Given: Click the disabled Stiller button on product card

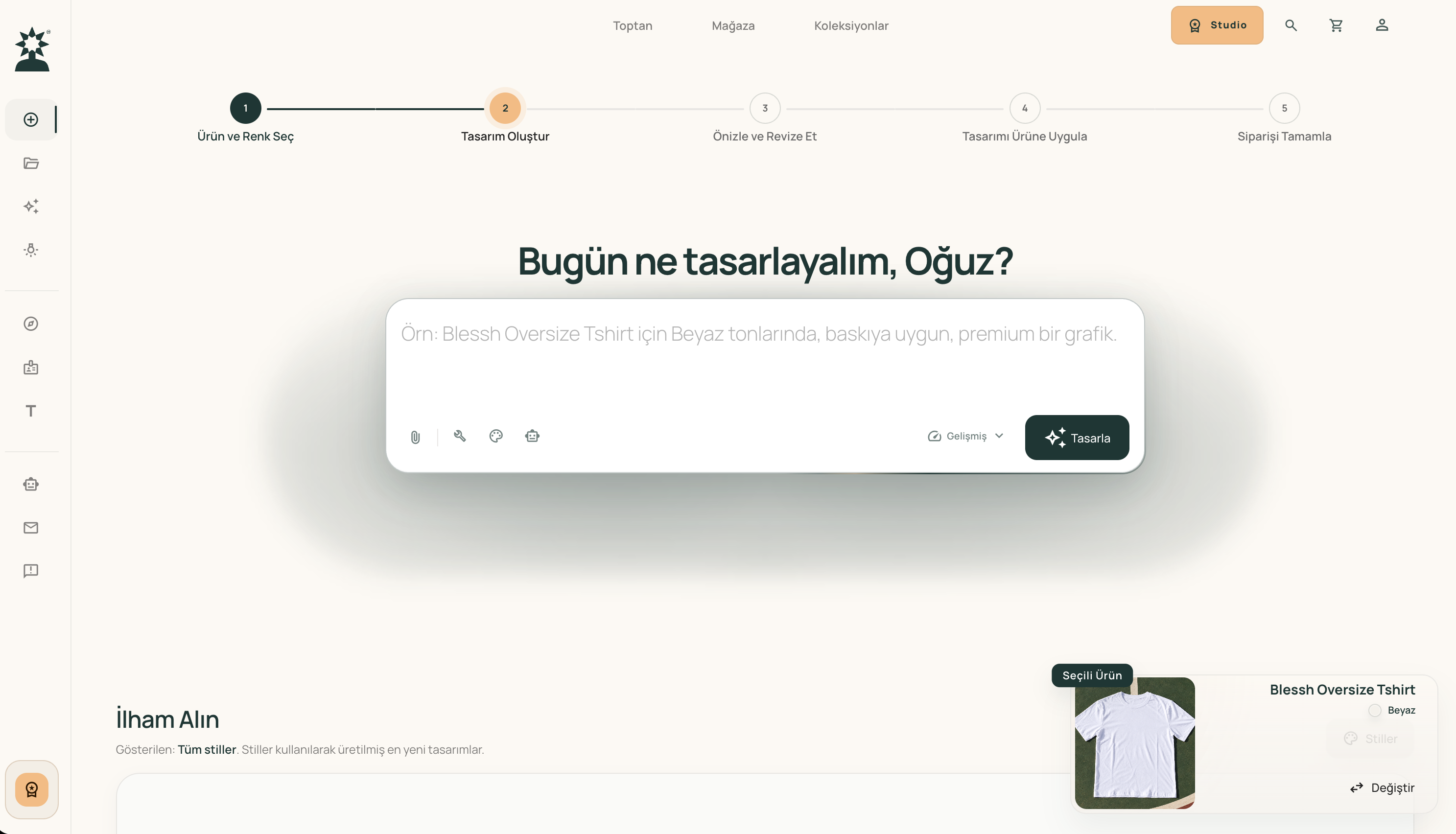Looking at the screenshot, I should (x=1371, y=739).
